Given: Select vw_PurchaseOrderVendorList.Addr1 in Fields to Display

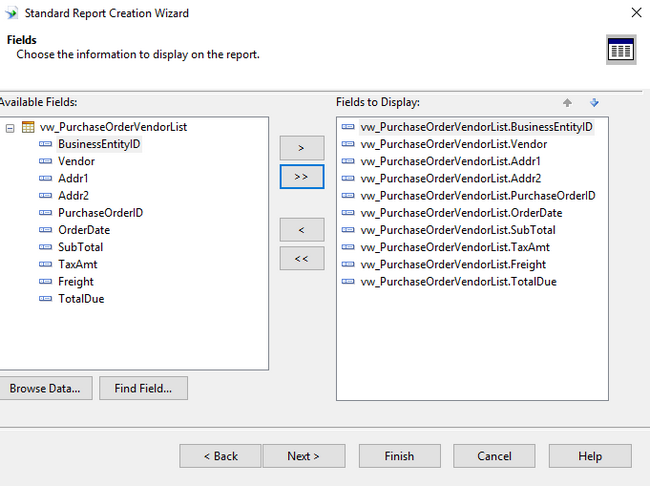Looking at the screenshot, I should 450,161.
